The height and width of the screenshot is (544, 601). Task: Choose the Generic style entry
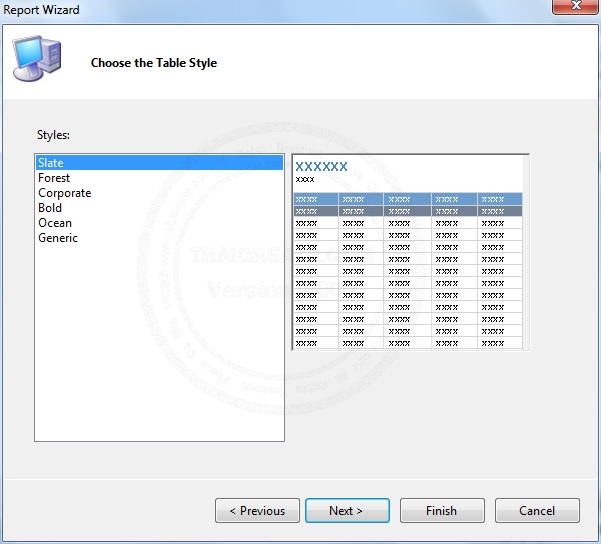[58, 238]
